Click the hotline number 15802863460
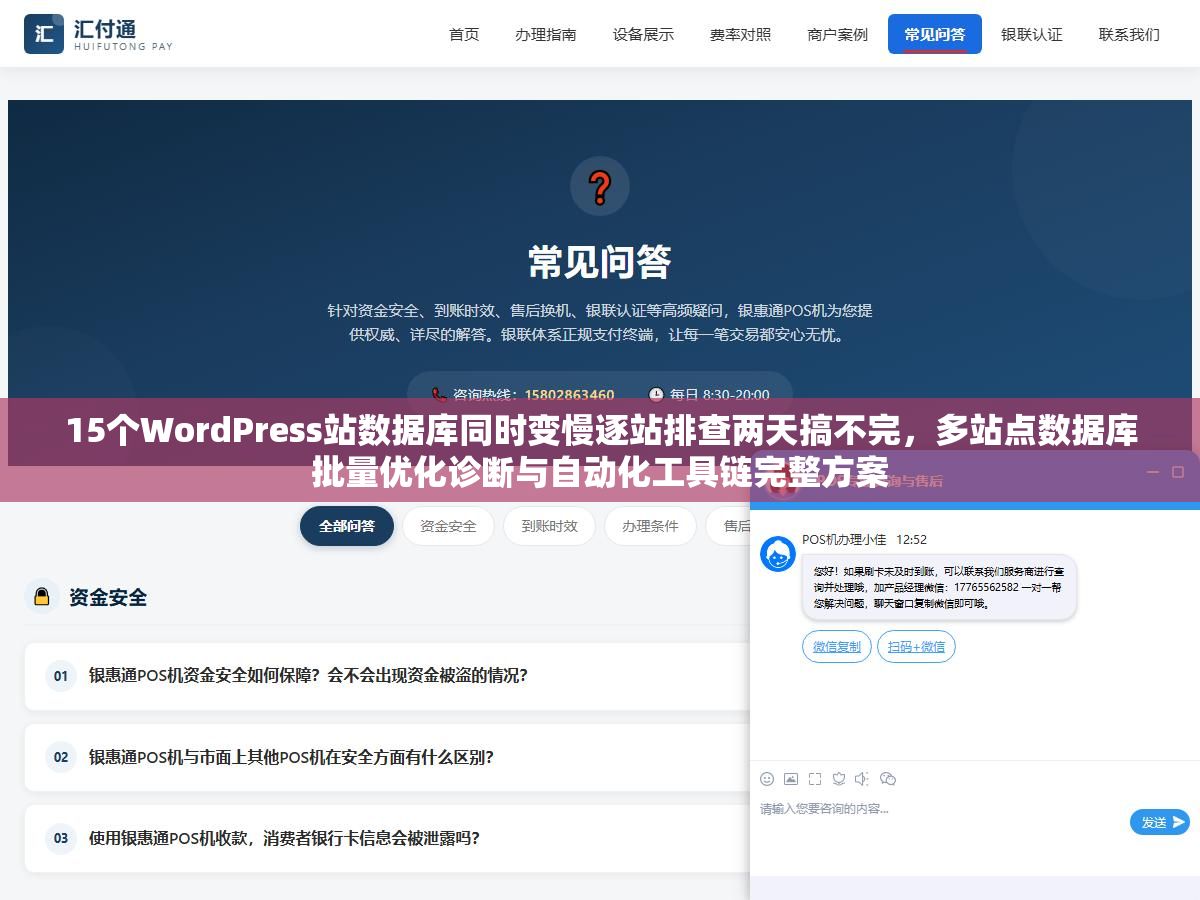 pyautogui.click(x=569, y=395)
